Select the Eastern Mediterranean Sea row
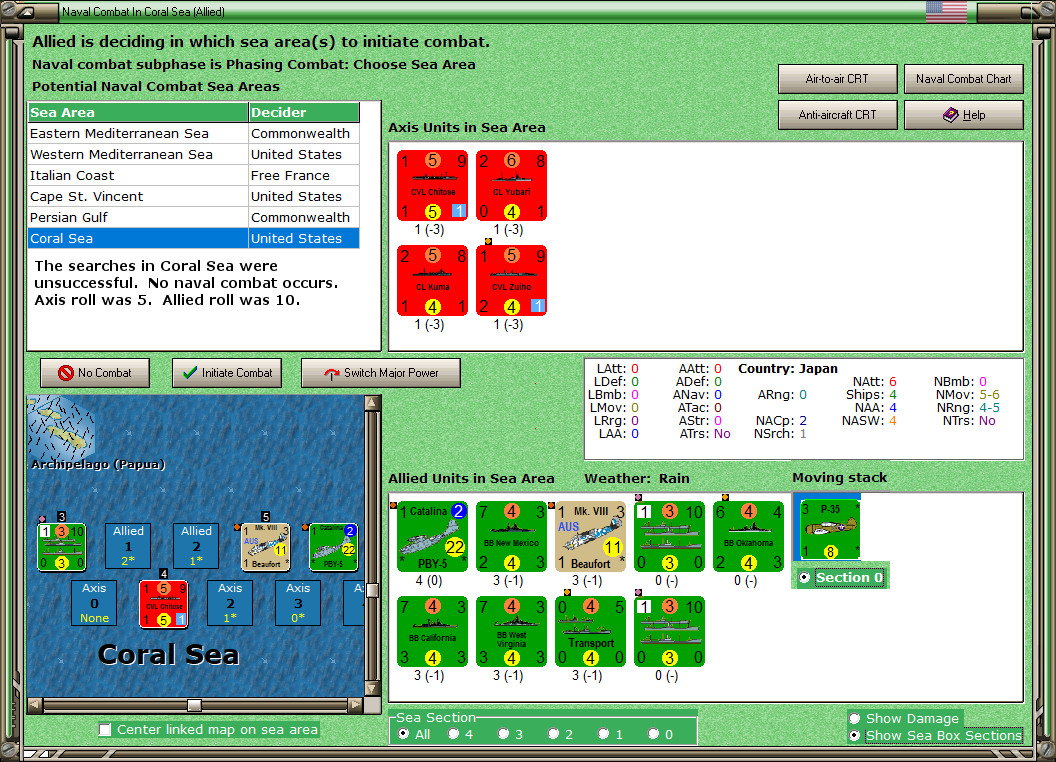Image resolution: width=1056 pixels, height=762 pixels. click(193, 133)
